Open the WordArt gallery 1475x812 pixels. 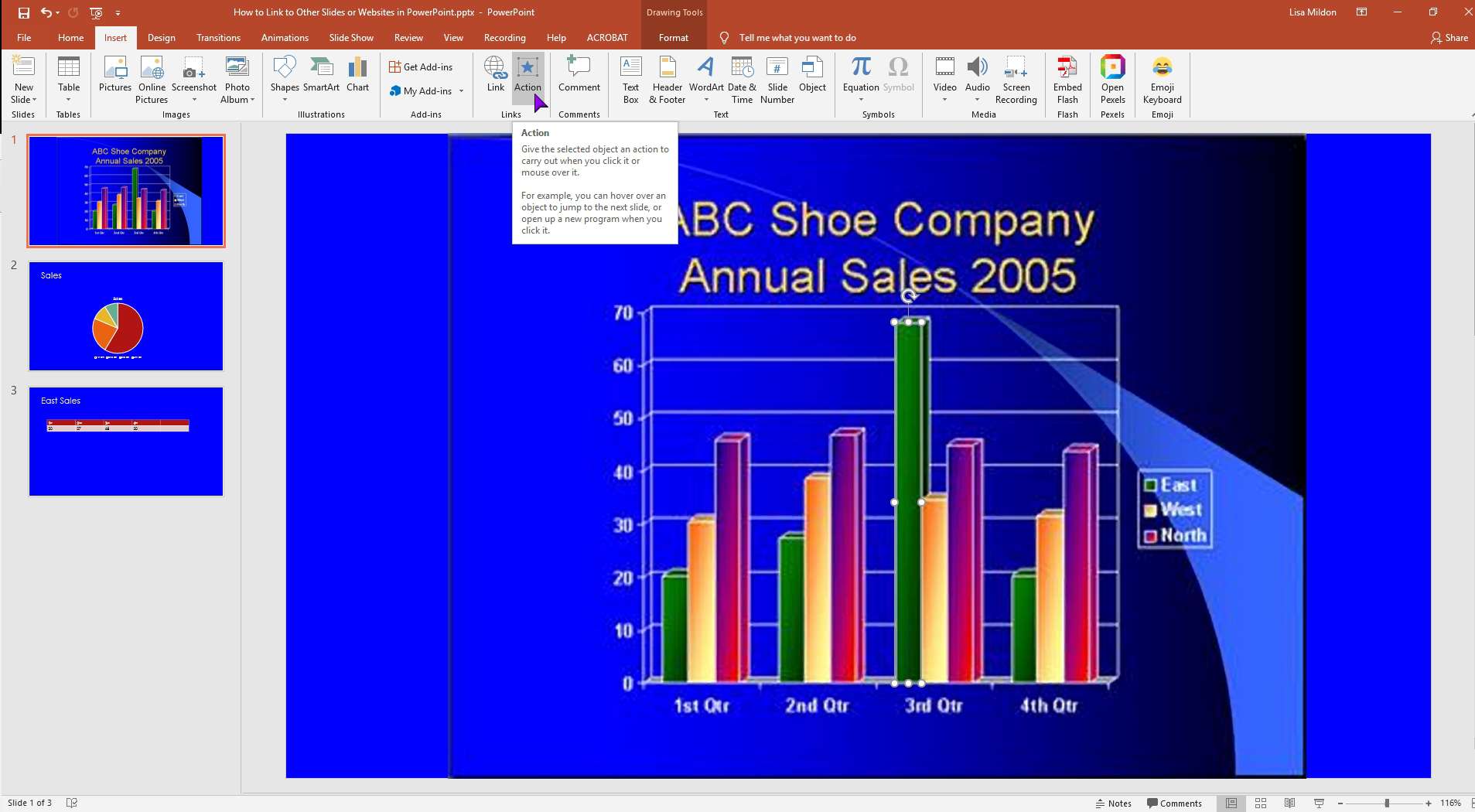[x=706, y=80]
